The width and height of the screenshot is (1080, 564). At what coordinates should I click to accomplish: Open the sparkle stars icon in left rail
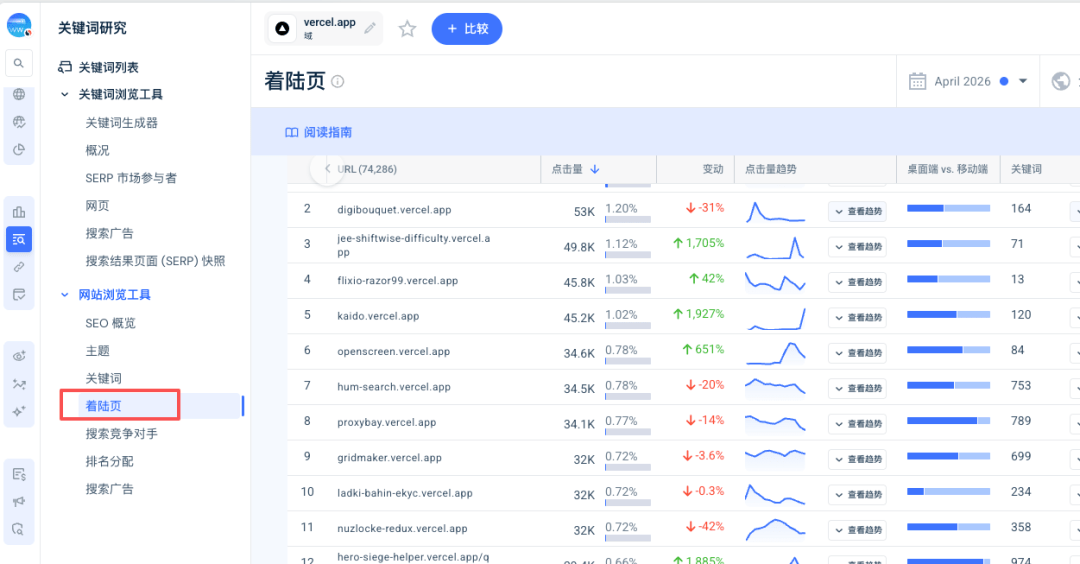(x=19, y=411)
